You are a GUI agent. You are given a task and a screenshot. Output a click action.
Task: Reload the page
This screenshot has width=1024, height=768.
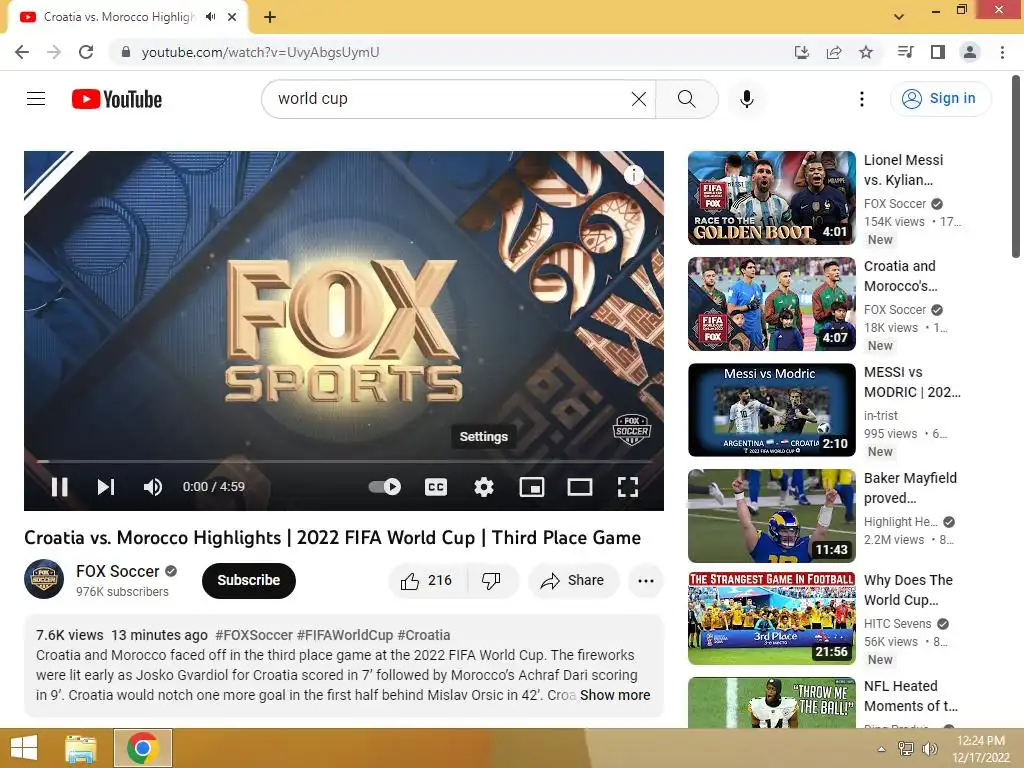(86, 52)
